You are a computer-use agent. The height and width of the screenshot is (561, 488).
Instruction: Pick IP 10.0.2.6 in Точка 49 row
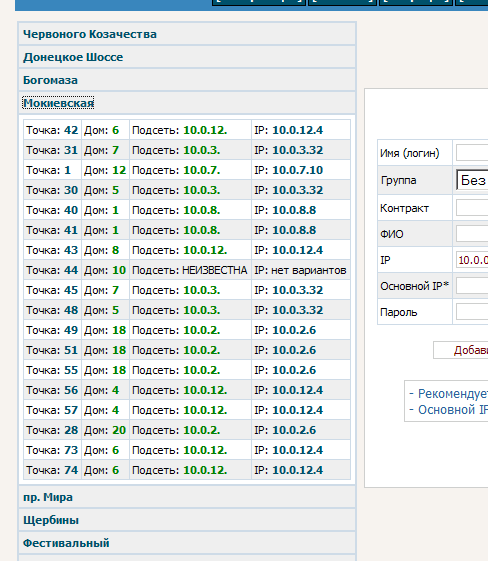[x=294, y=330]
